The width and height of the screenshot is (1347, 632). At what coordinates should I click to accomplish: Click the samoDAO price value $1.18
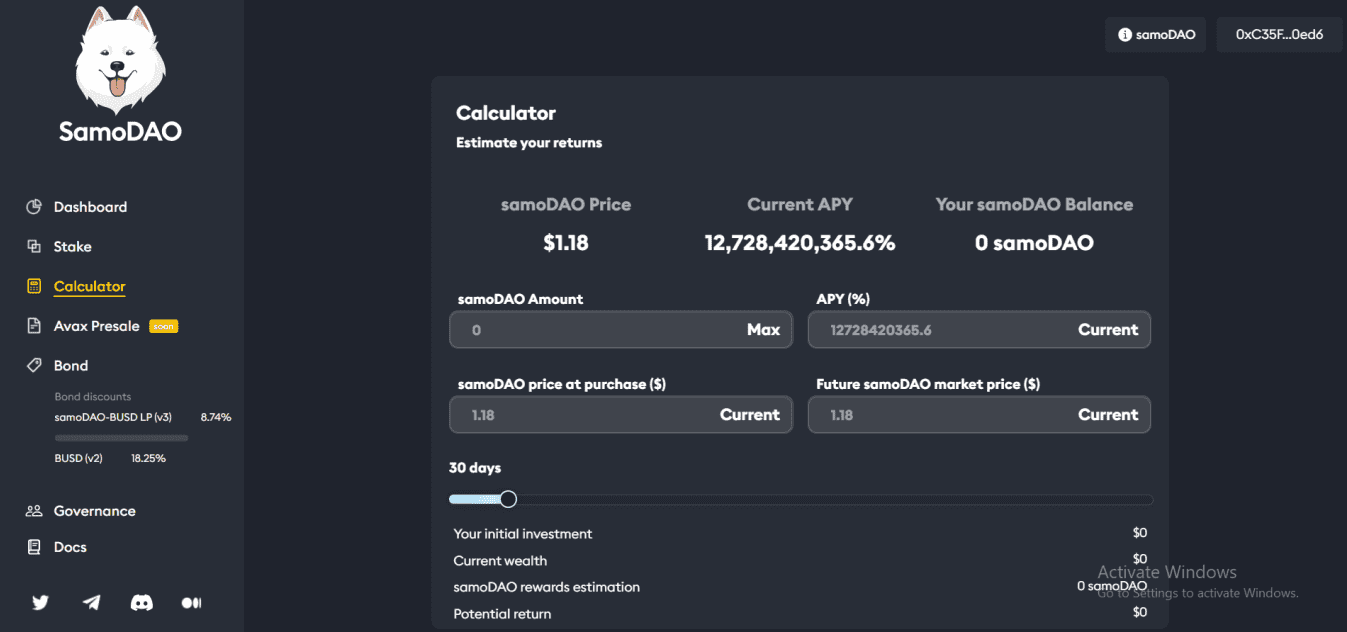(x=566, y=243)
